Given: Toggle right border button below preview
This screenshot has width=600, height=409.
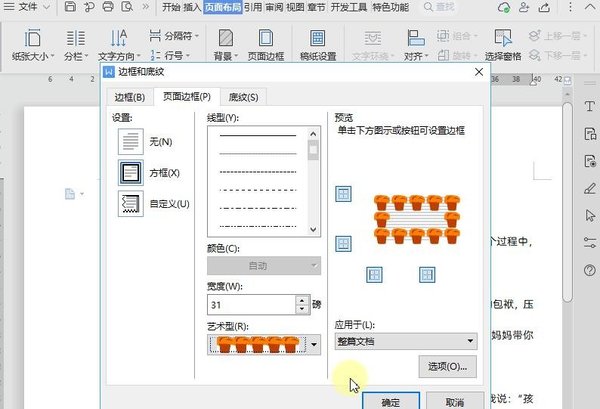Looking at the screenshot, I should [426, 274].
